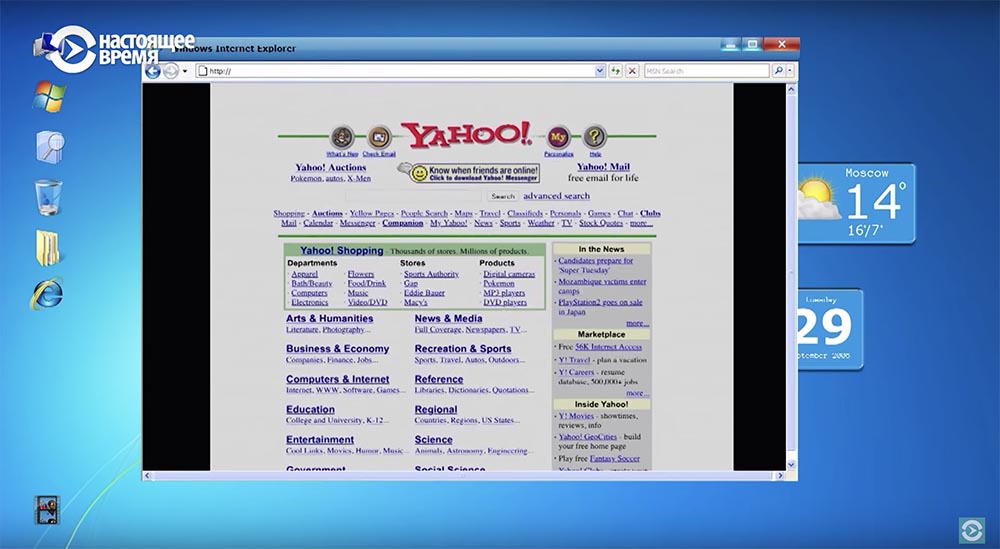Open the Entertainment category link
This screenshot has height=549, width=1000.
tap(320, 439)
